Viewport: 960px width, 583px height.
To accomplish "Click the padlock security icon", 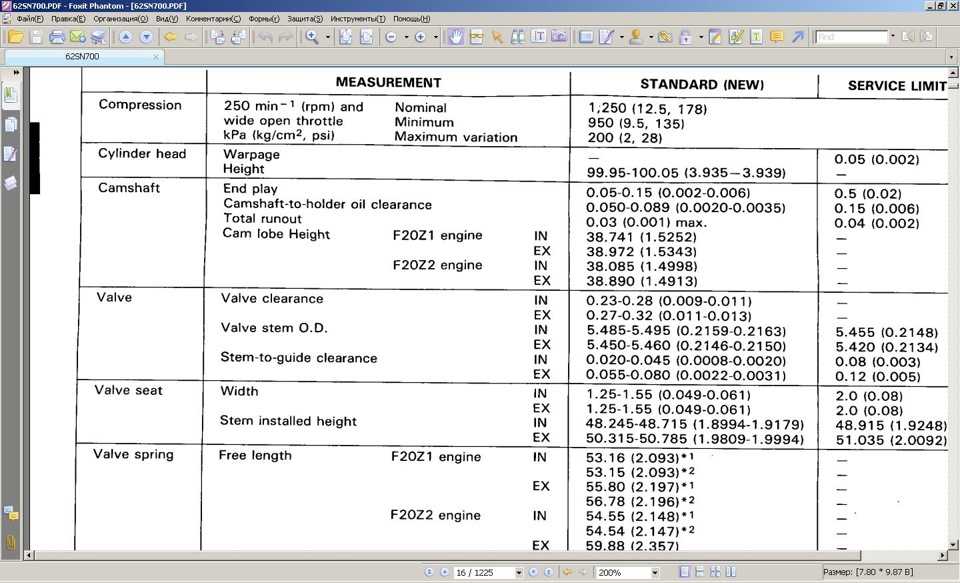I will [685, 37].
